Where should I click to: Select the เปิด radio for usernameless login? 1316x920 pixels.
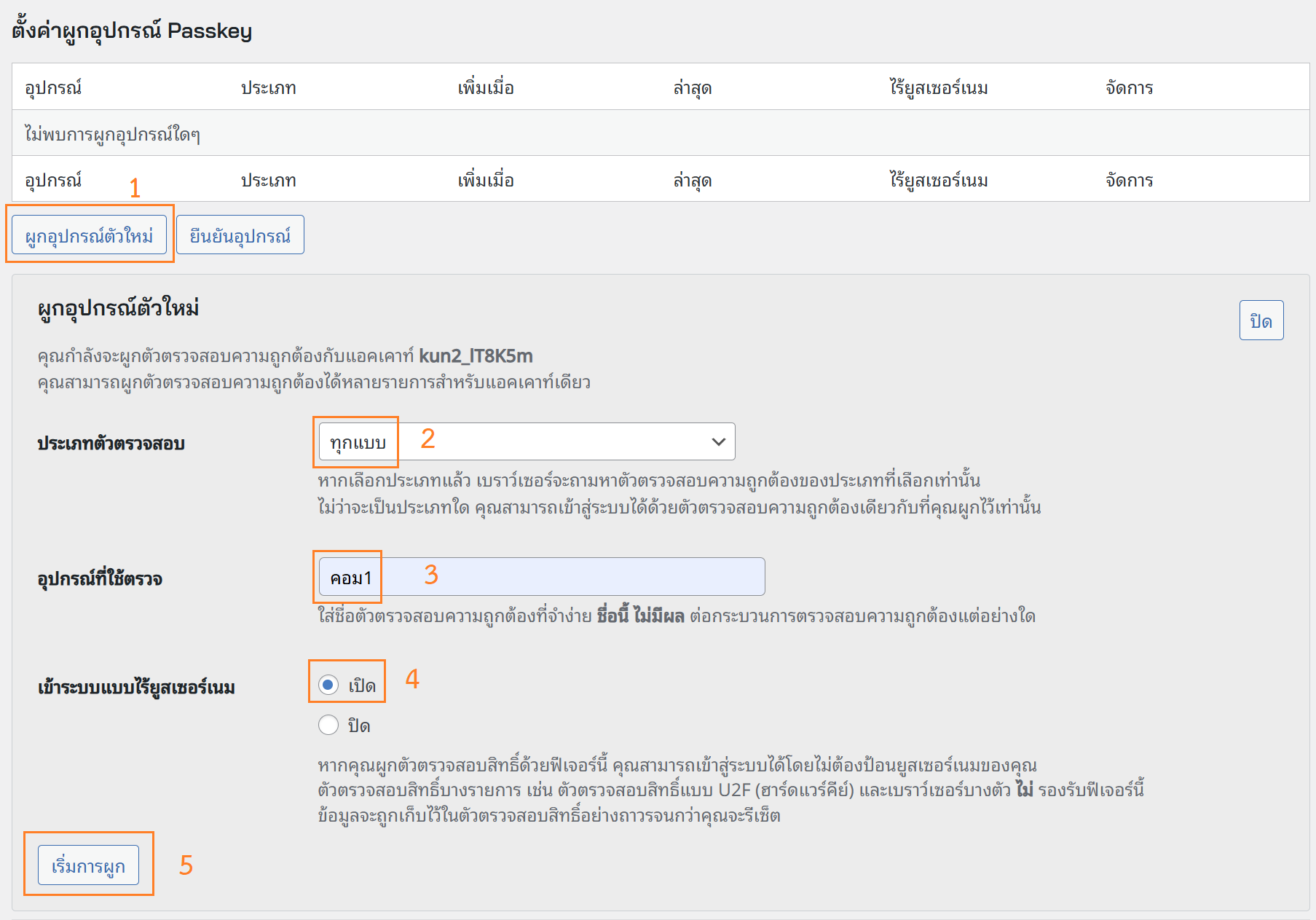pyautogui.click(x=328, y=685)
